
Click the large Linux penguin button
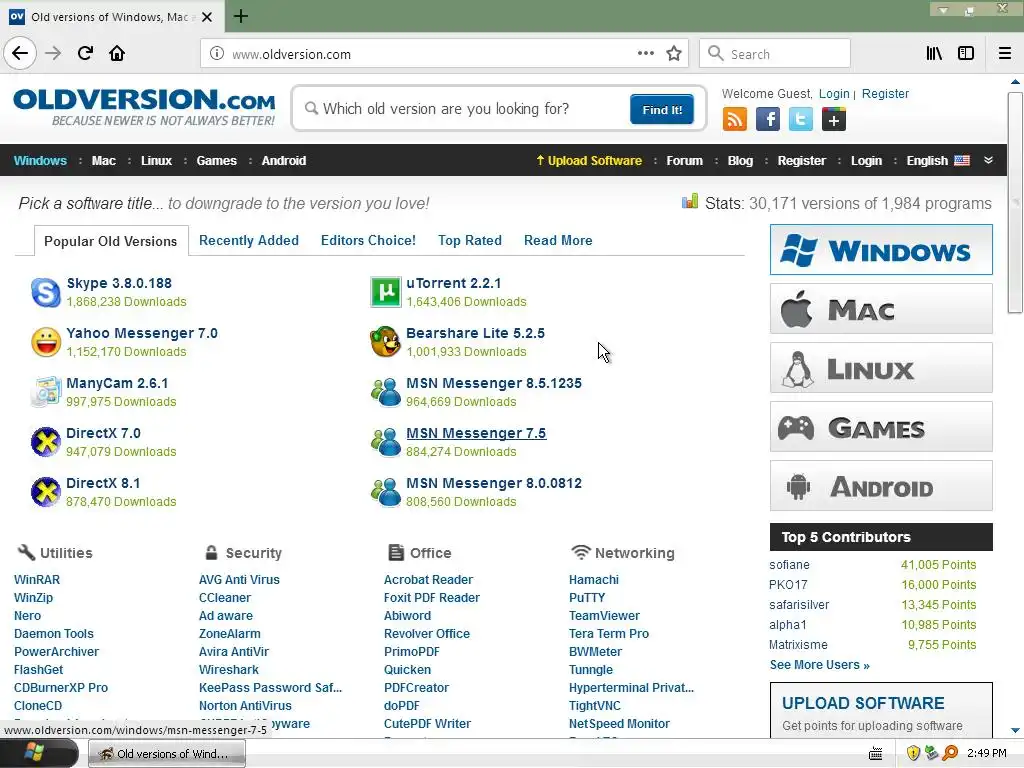(881, 368)
